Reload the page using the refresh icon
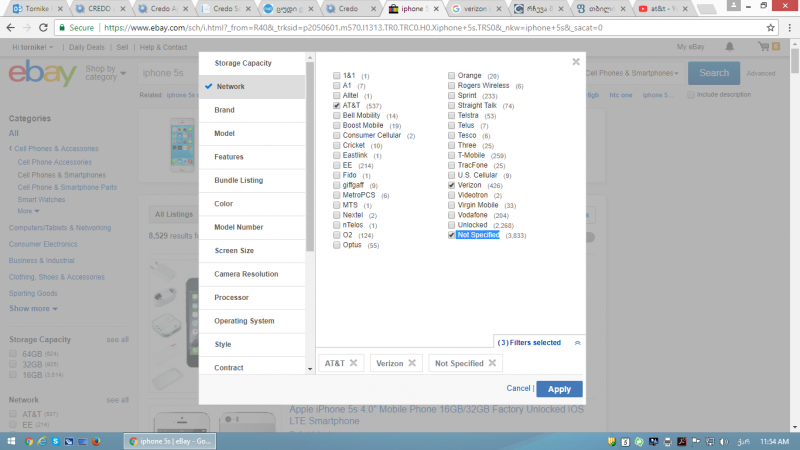800x450 pixels. coord(47,28)
